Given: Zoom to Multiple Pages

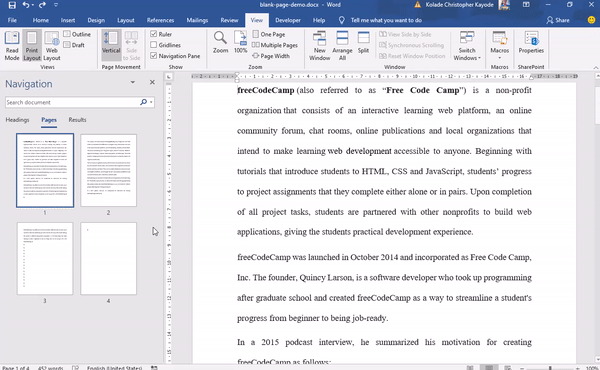Looking at the screenshot, I should [275, 45].
